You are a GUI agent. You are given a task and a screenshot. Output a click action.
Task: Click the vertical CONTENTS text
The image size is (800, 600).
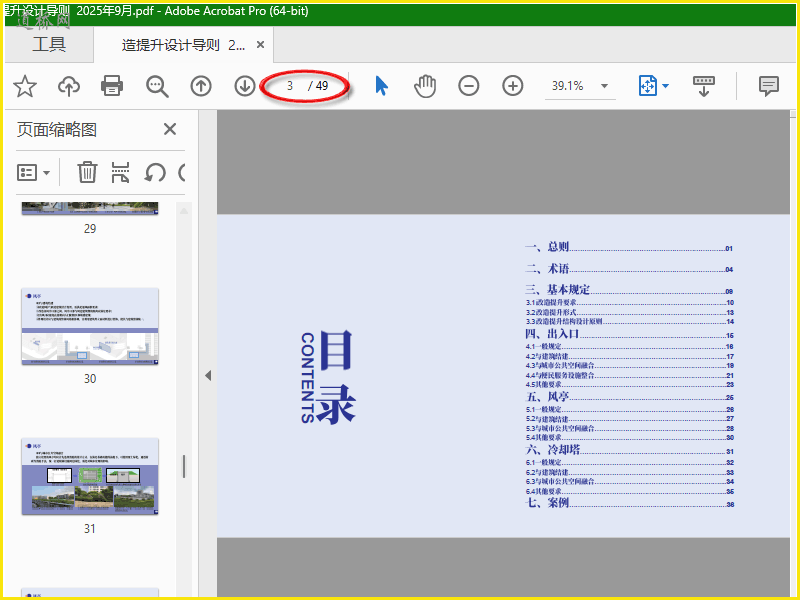[x=307, y=378]
